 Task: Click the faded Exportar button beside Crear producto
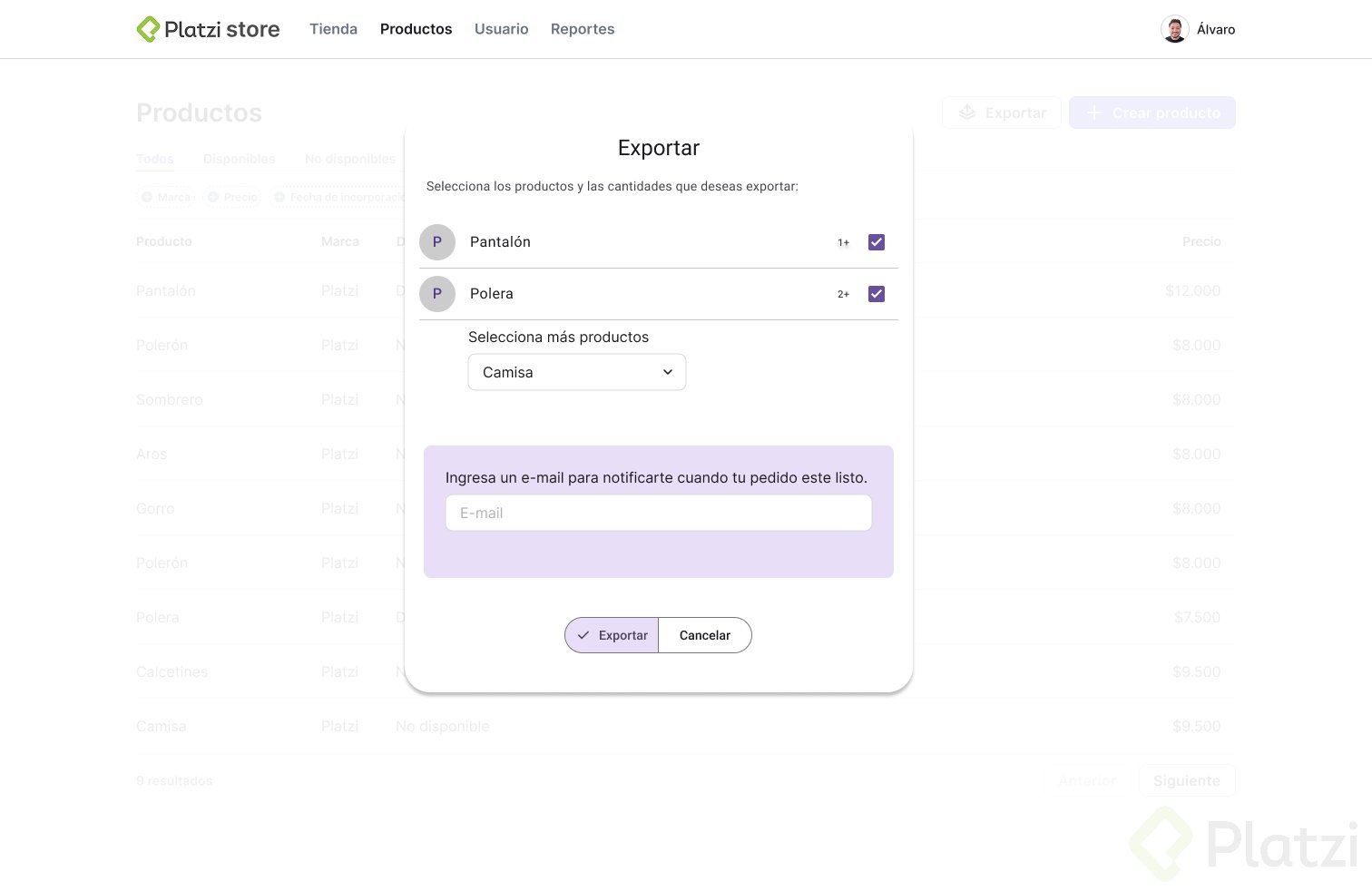[1002, 113]
